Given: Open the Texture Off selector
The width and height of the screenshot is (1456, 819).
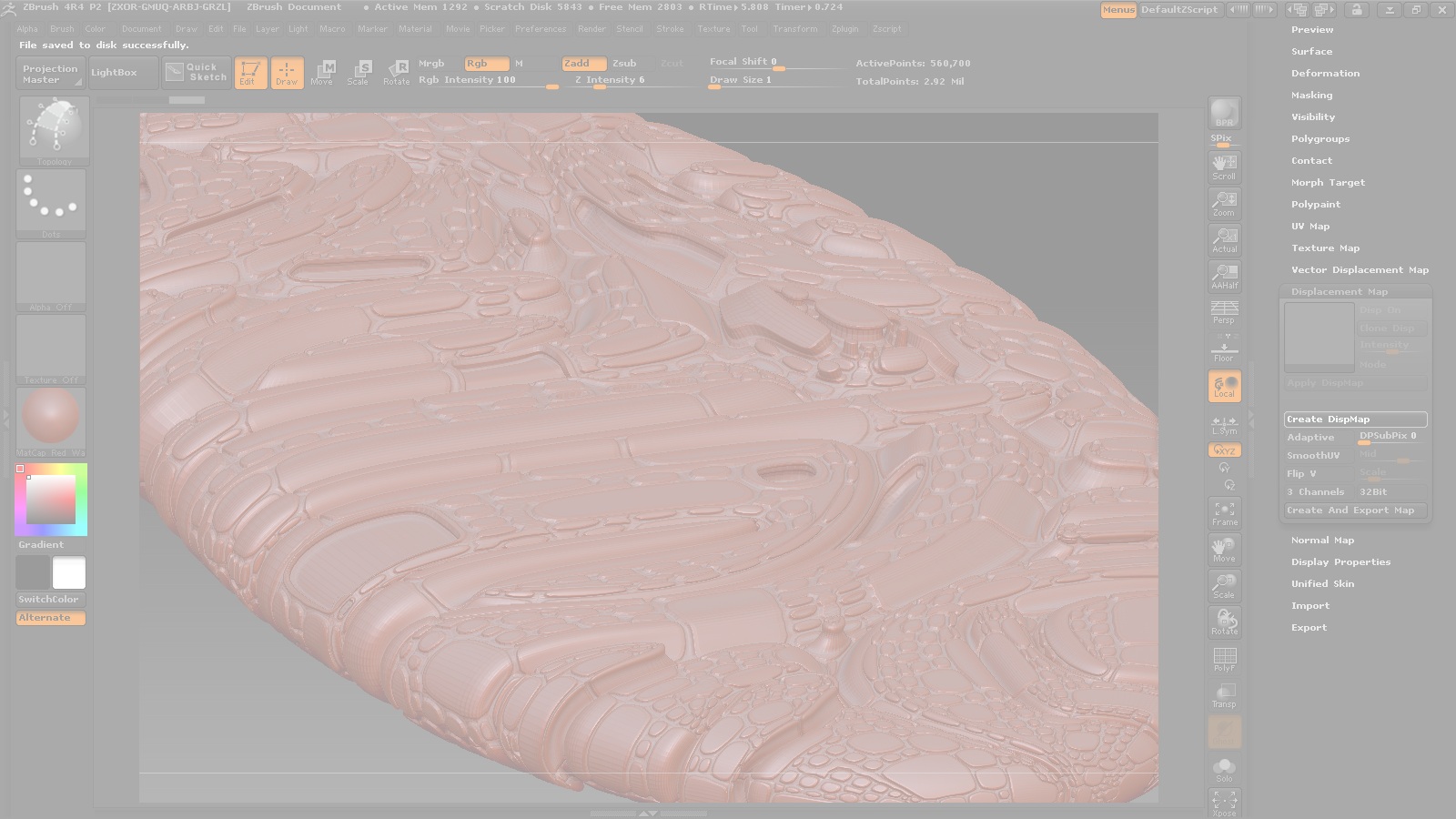Looking at the screenshot, I should (x=51, y=349).
